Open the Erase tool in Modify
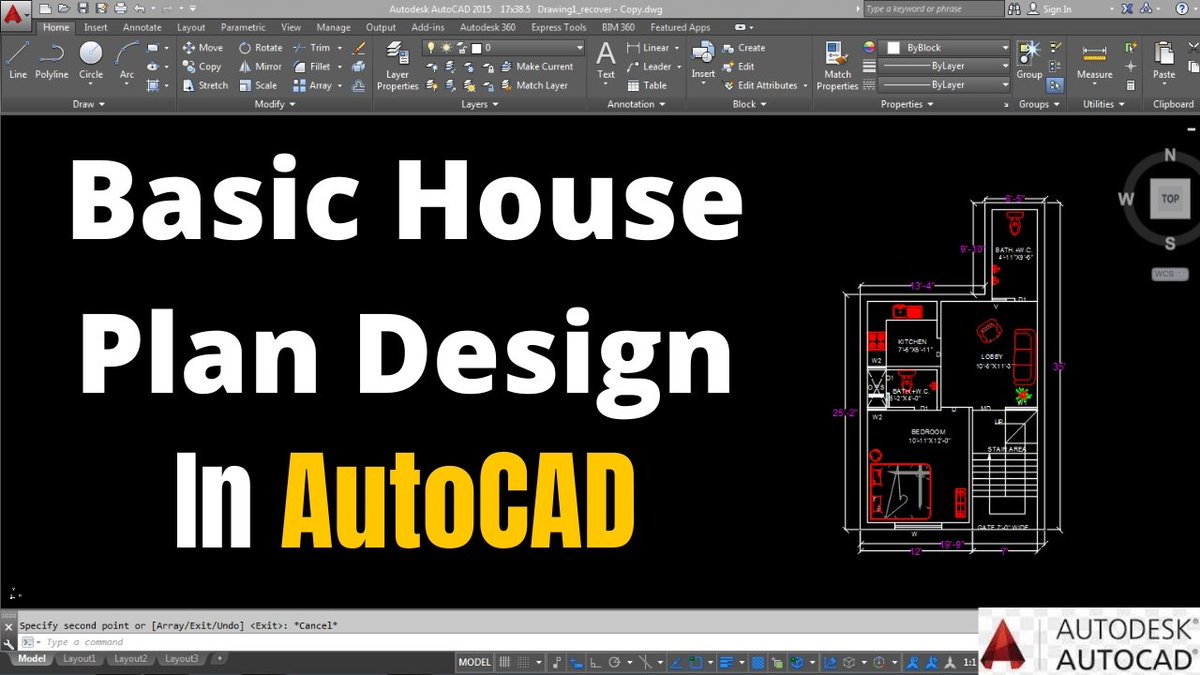The width and height of the screenshot is (1200, 675). (x=360, y=47)
